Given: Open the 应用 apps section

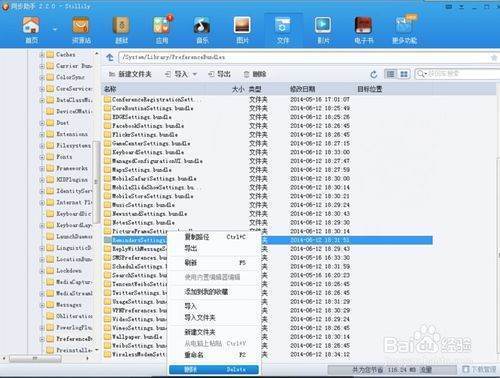Looking at the screenshot, I should pyautogui.click(x=162, y=30).
